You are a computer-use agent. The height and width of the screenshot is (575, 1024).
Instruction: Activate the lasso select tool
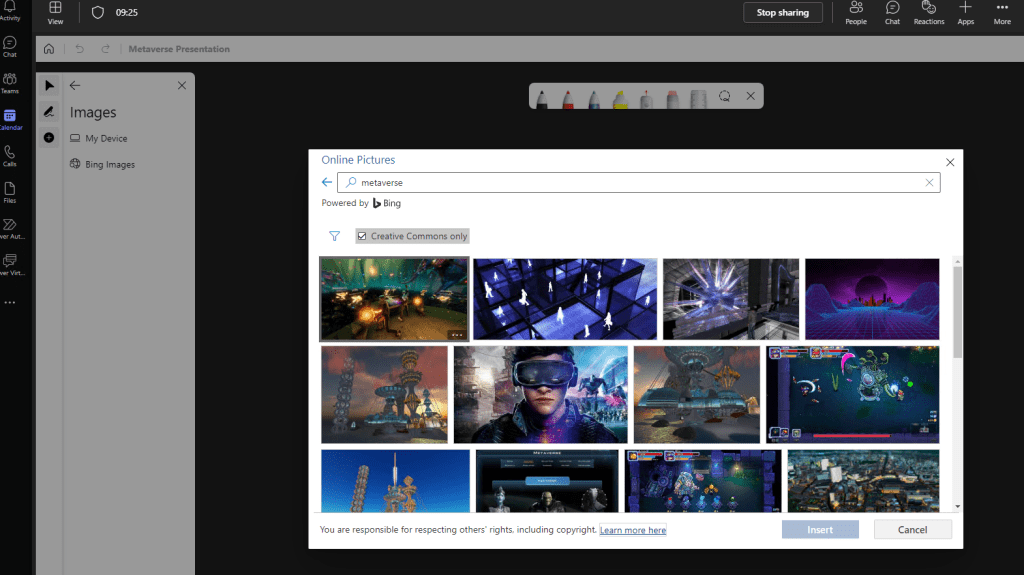(724, 96)
